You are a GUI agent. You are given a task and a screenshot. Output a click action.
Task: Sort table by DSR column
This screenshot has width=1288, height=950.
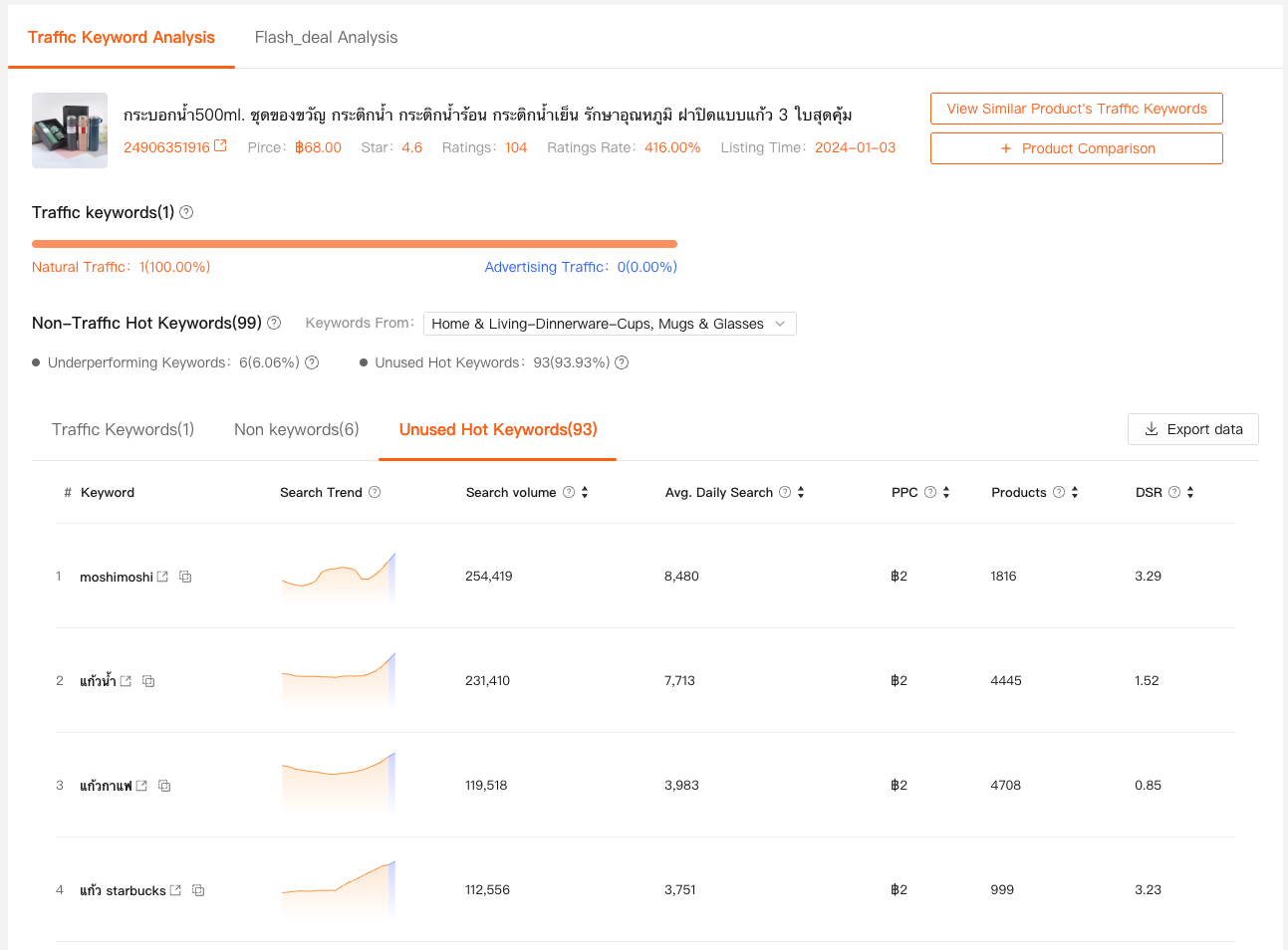(x=1190, y=492)
